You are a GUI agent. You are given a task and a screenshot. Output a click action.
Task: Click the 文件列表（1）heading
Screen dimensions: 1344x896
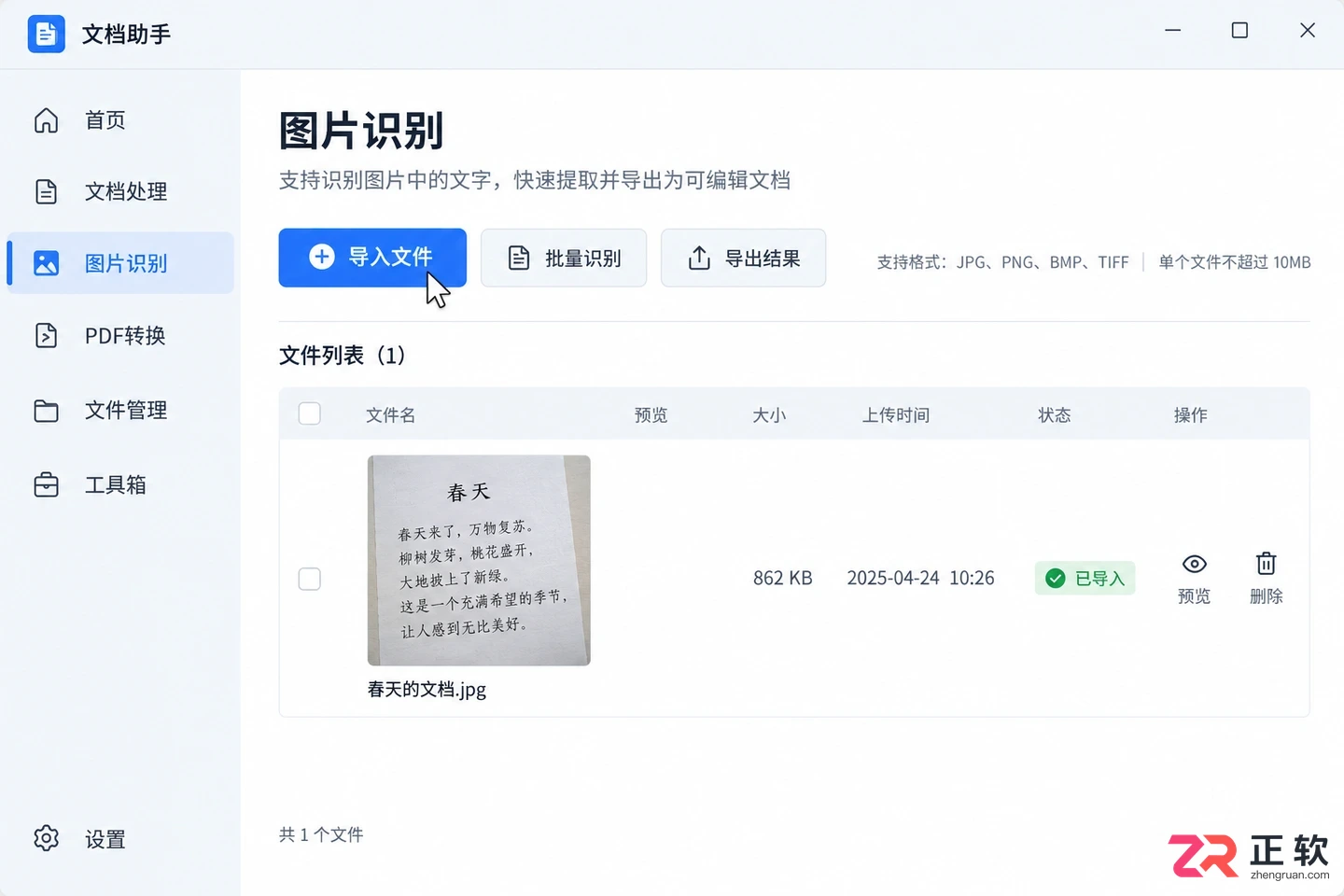click(343, 356)
